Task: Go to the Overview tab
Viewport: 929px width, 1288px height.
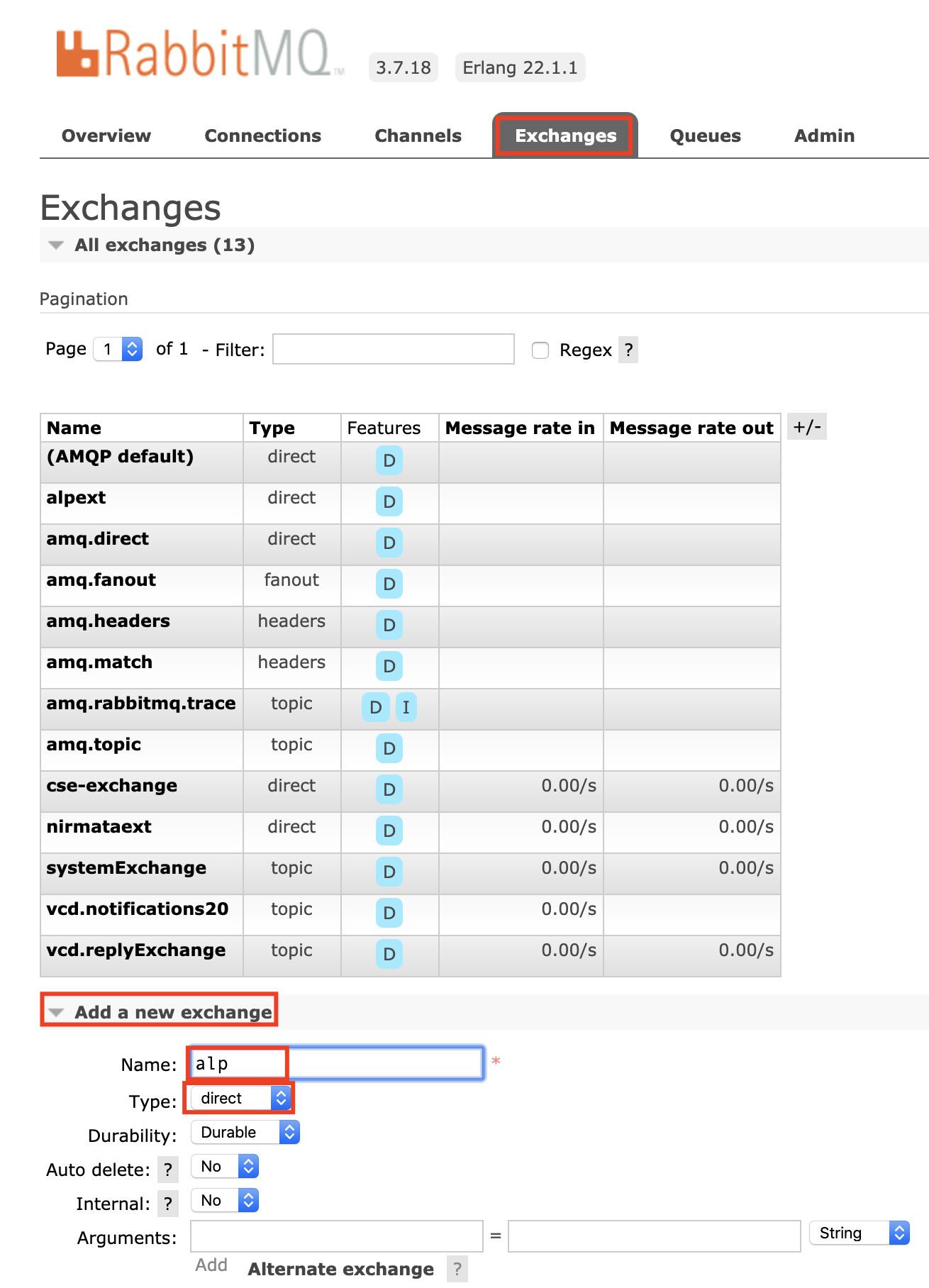Action: [106, 135]
